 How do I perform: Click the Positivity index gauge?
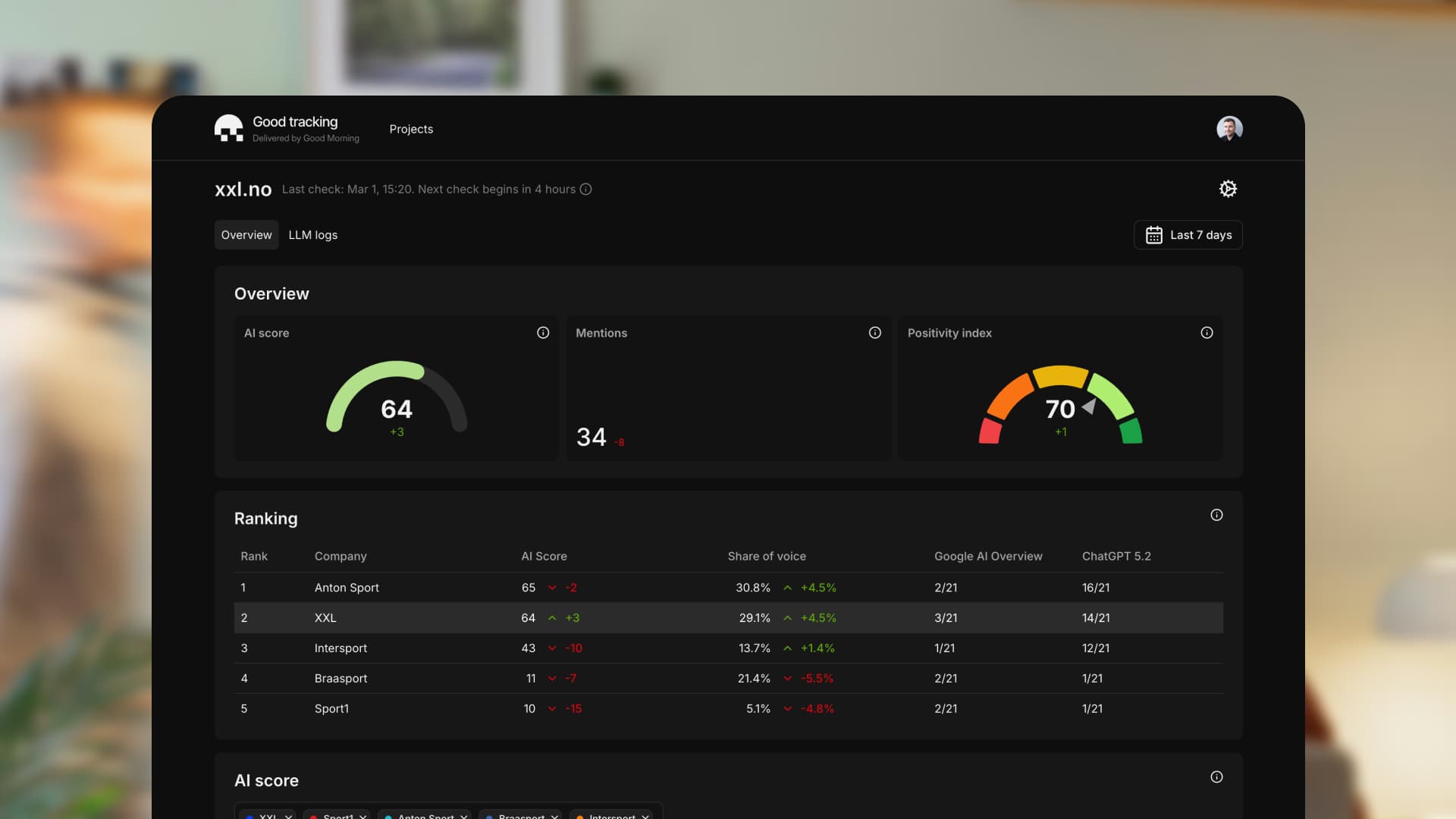pyautogui.click(x=1060, y=406)
